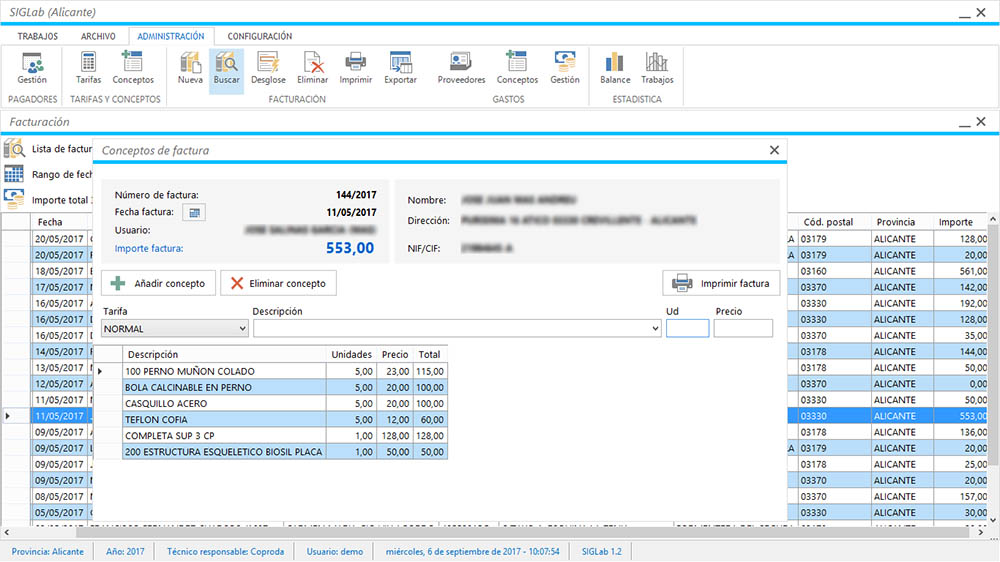
Task: Click Año: 2017 in the status bar
Action: pos(125,551)
